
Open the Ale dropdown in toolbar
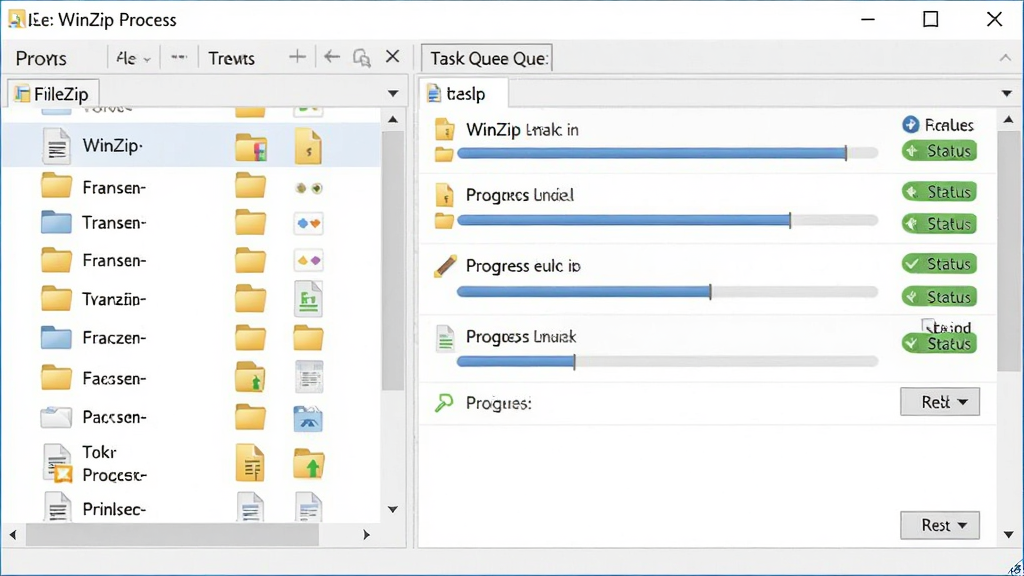[133, 58]
